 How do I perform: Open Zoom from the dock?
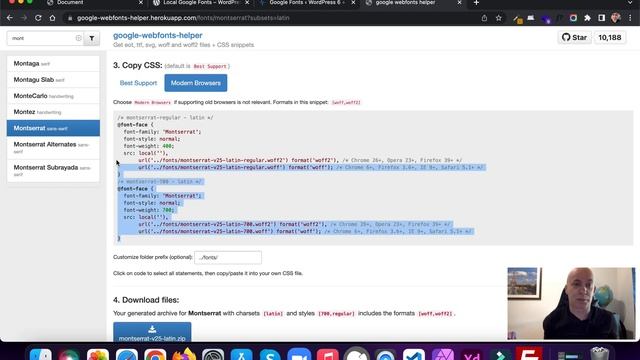click(x=299, y=354)
